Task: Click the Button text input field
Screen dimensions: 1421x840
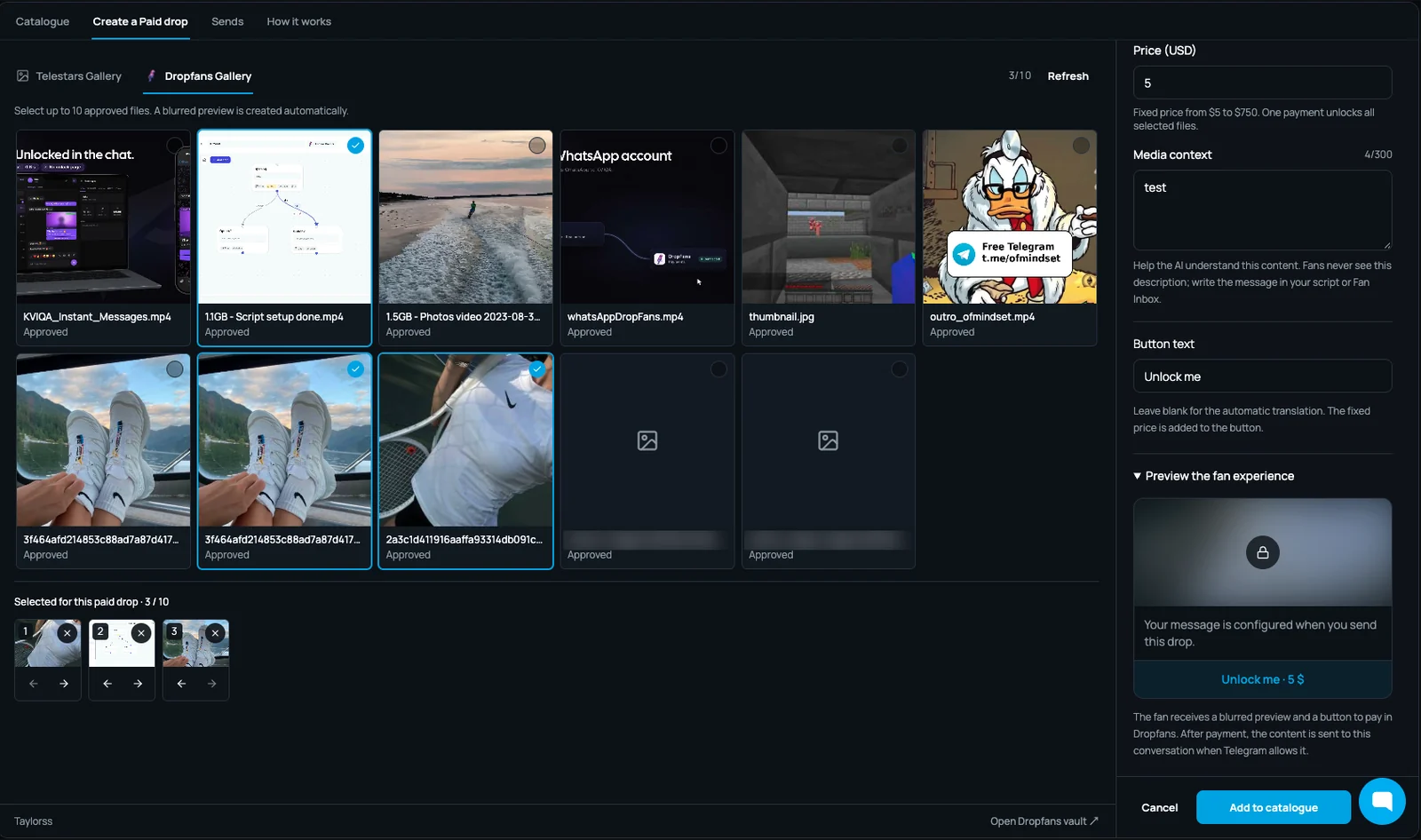Action: [1262, 376]
